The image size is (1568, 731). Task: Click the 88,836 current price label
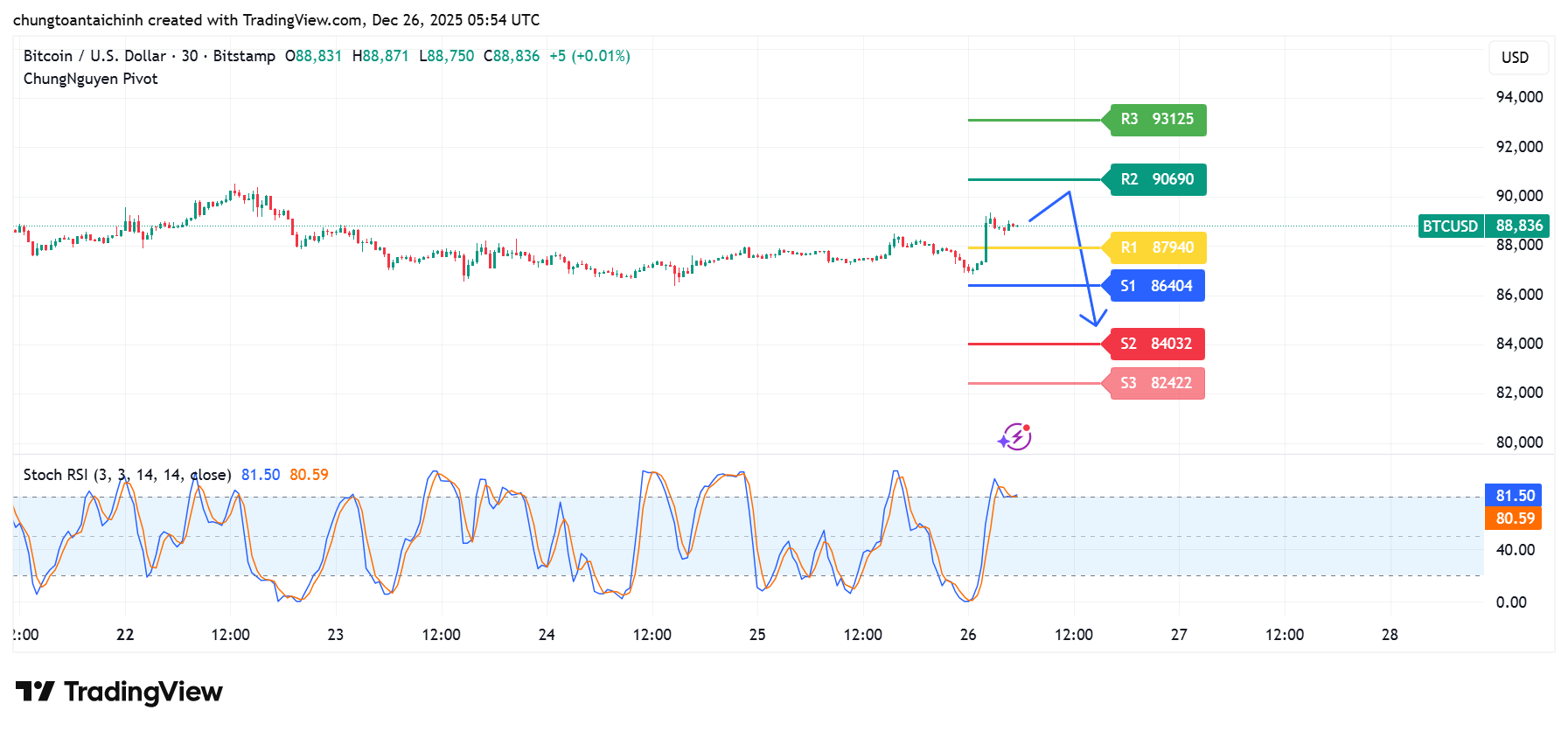tap(1519, 226)
